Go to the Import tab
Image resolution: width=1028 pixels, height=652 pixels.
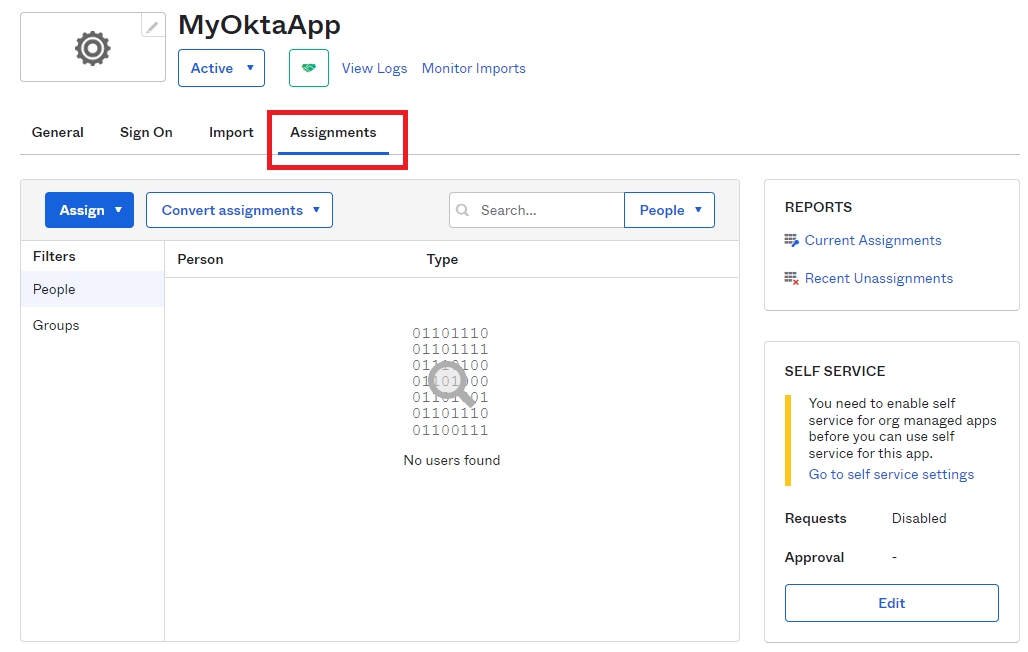click(231, 132)
